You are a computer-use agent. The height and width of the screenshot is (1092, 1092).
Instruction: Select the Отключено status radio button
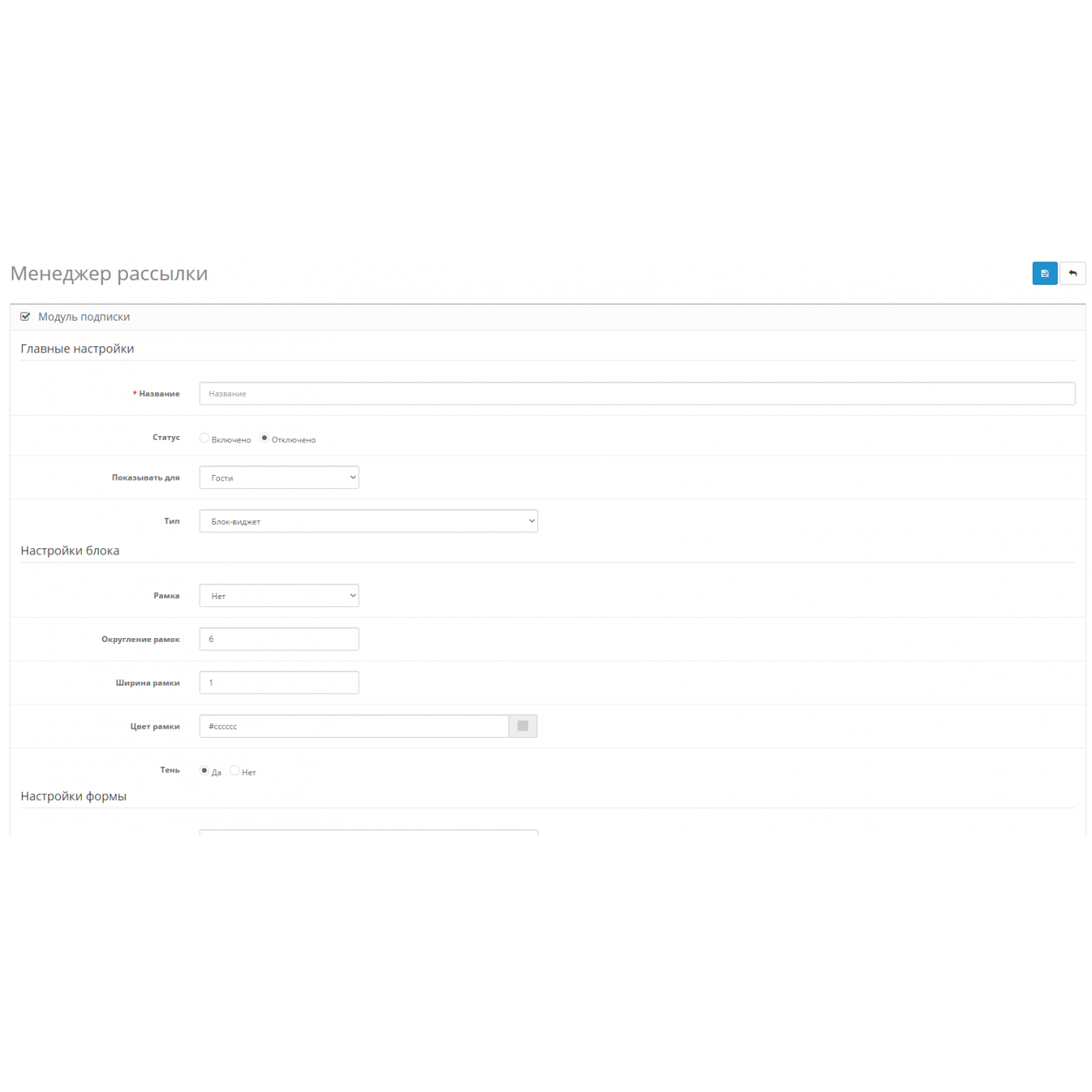pyautogui.click(x=264, y=438)
